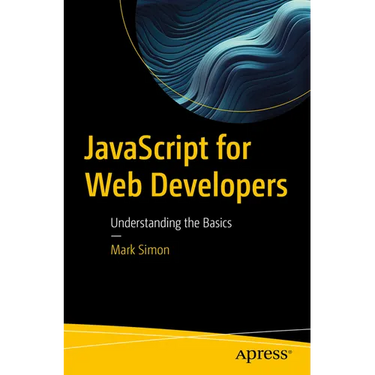Click the subtitle 'Understanding the Basics'
375x375 pixels.
(x=171, y=223)
